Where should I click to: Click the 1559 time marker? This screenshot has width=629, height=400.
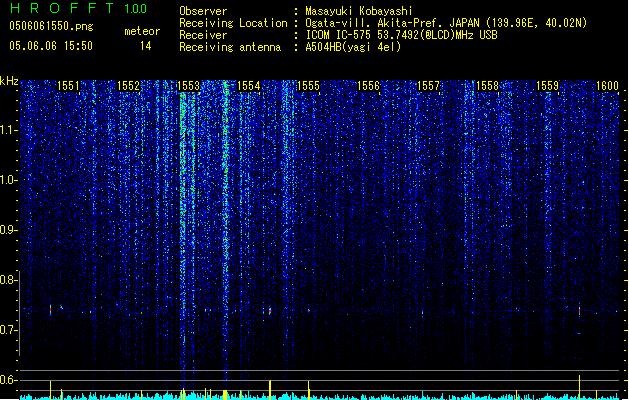[548, 86]
